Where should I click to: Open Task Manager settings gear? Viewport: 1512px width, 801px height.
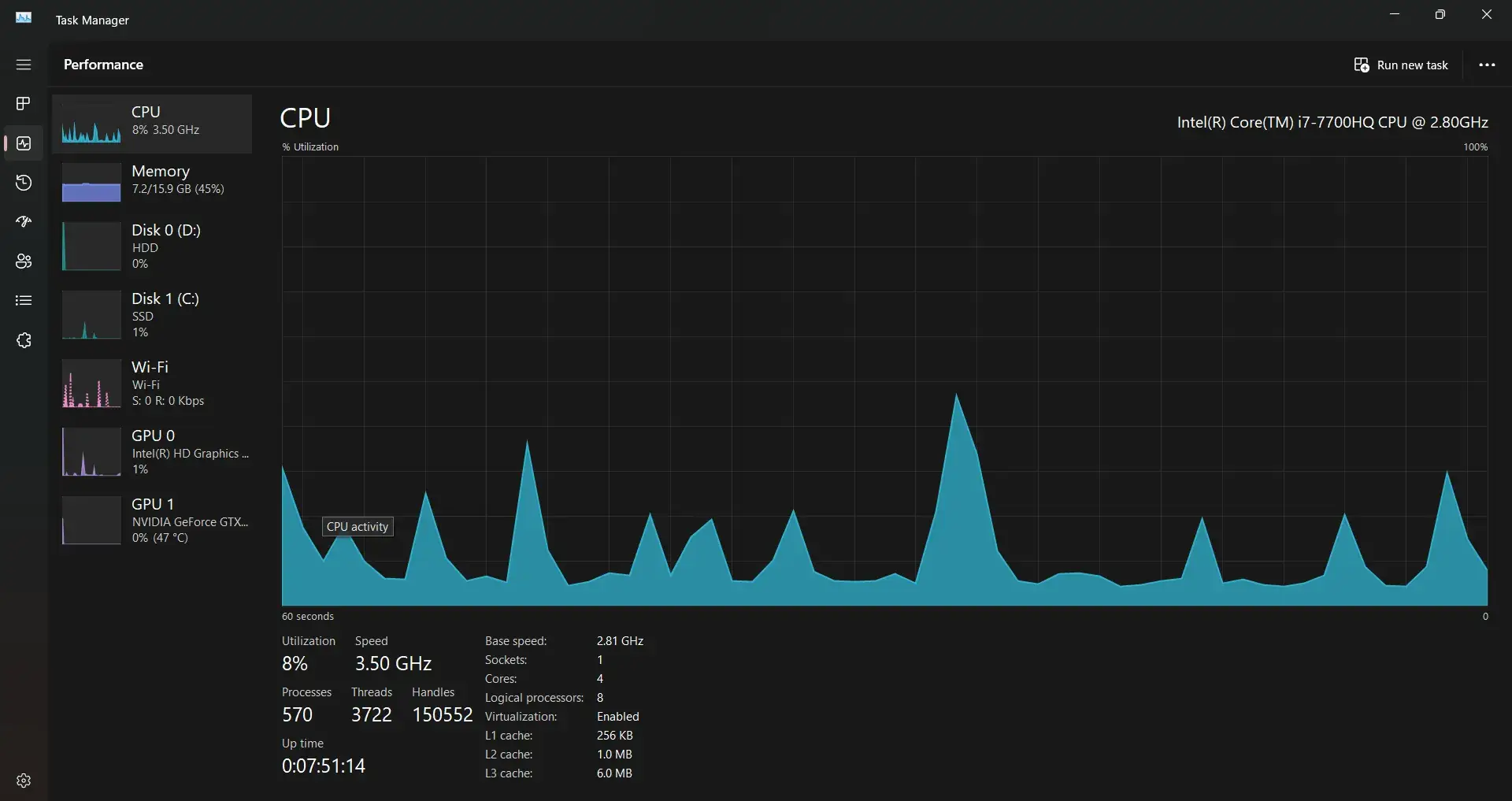[x=24, y=781]
